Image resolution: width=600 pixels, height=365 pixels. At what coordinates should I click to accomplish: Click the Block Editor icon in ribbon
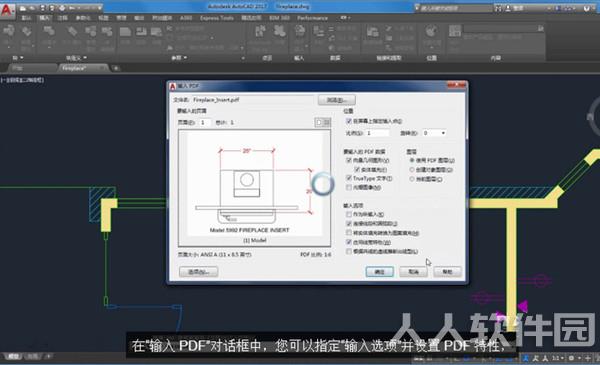tap(108, 32)
